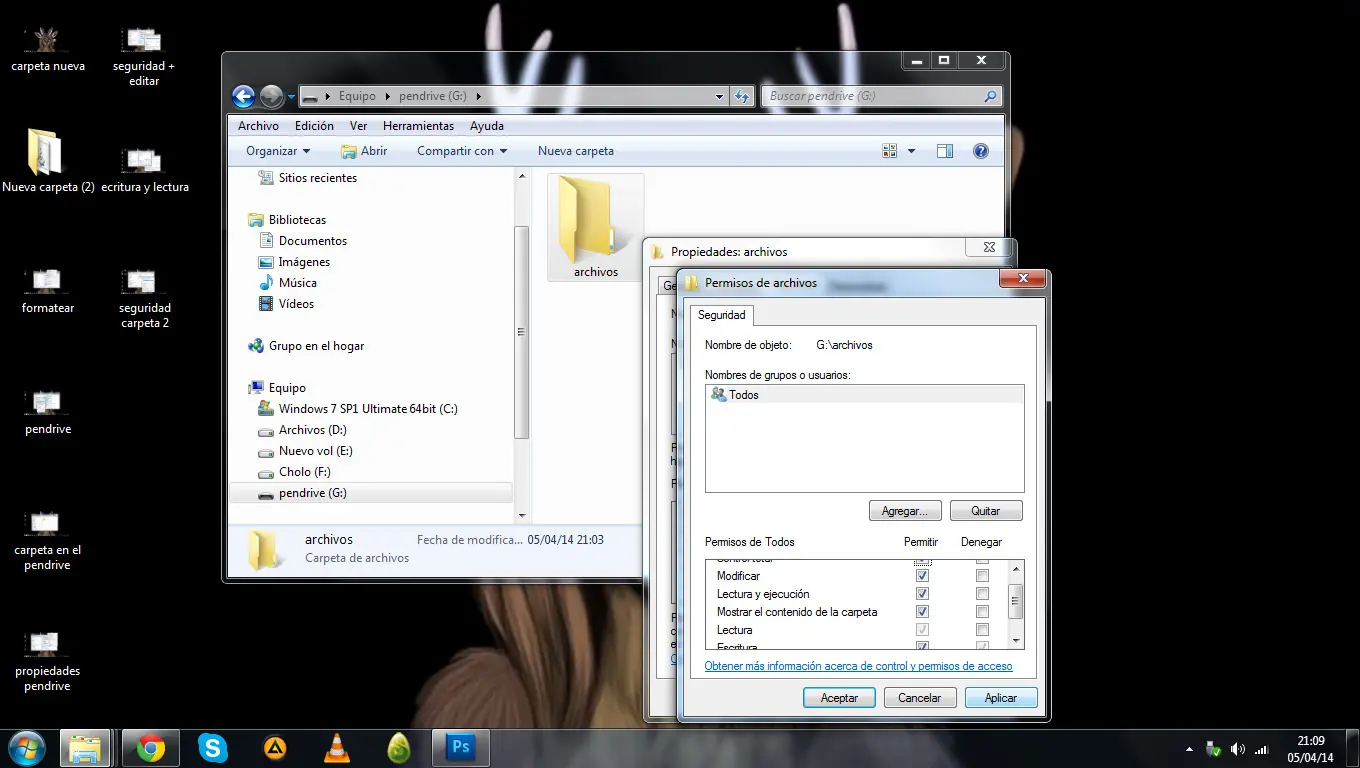
Task: Launch VLC media player from taskbar
Action: click(x=337, y=748)
